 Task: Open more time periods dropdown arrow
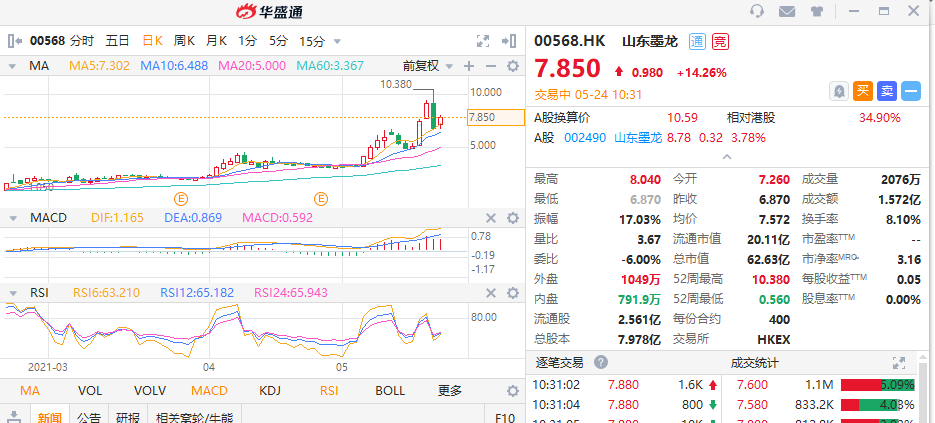(337, 42)
